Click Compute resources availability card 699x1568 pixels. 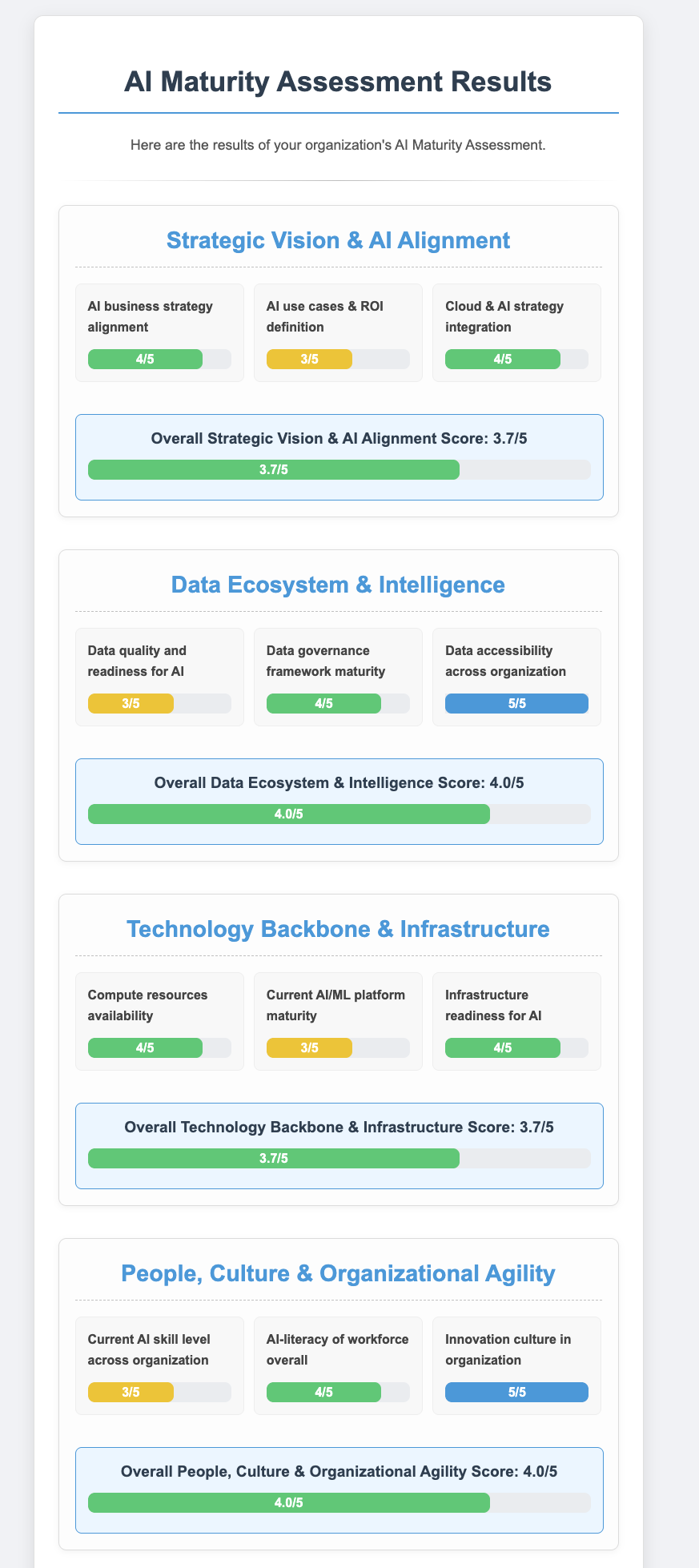click(x=159, y=1021)
